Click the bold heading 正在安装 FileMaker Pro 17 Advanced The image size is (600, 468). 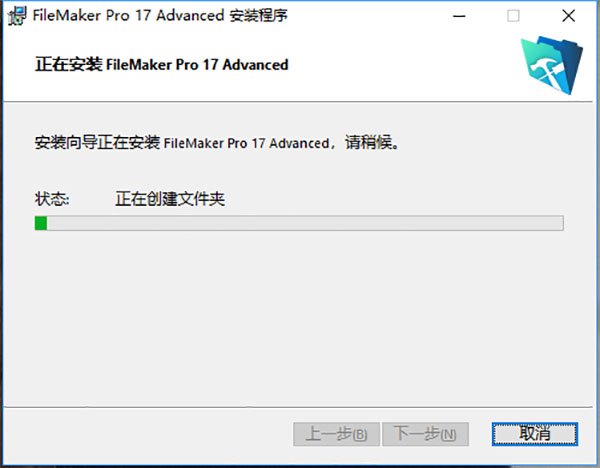(161, 64)
